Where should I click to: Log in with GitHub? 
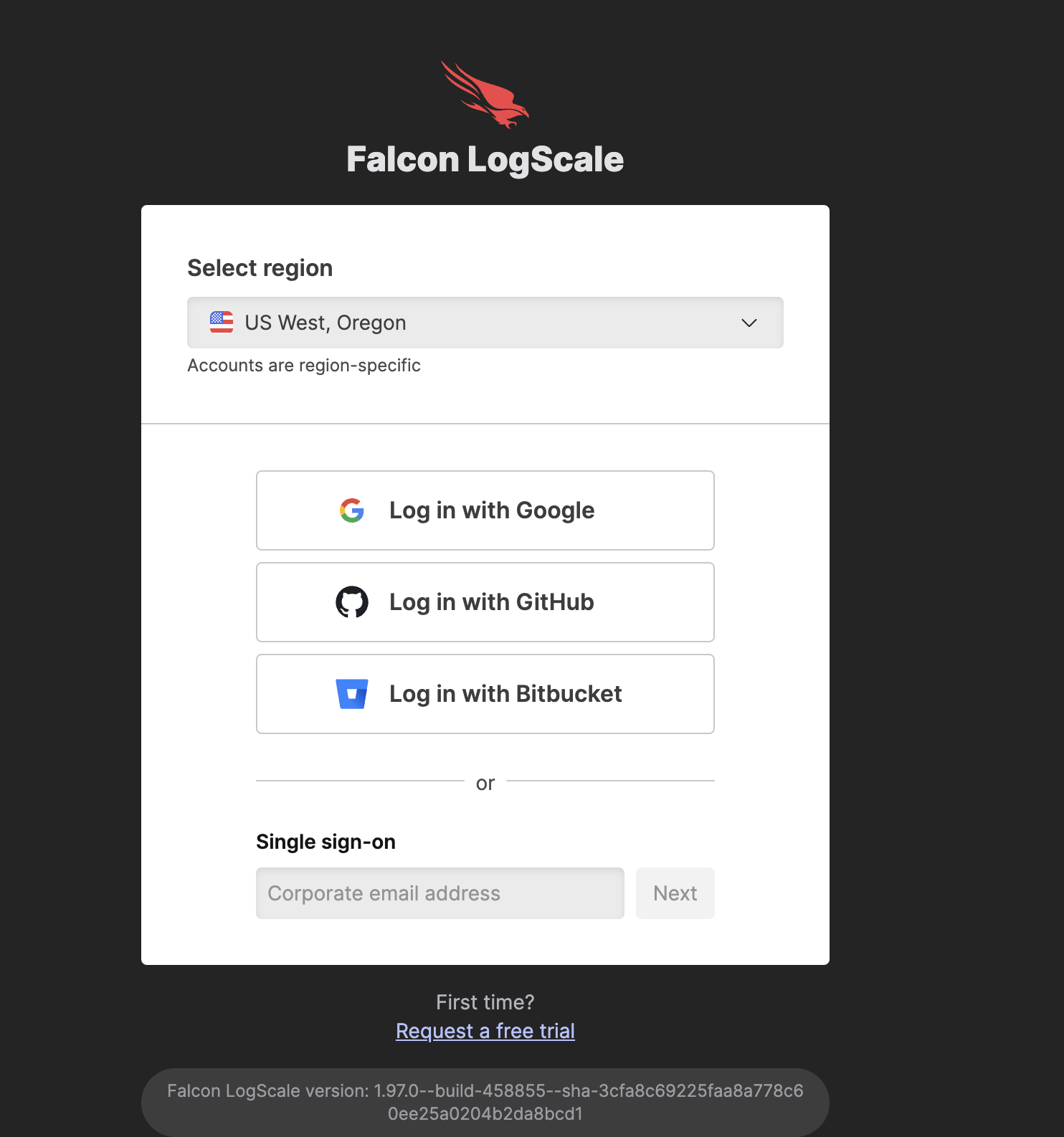[x=485, y=602]
